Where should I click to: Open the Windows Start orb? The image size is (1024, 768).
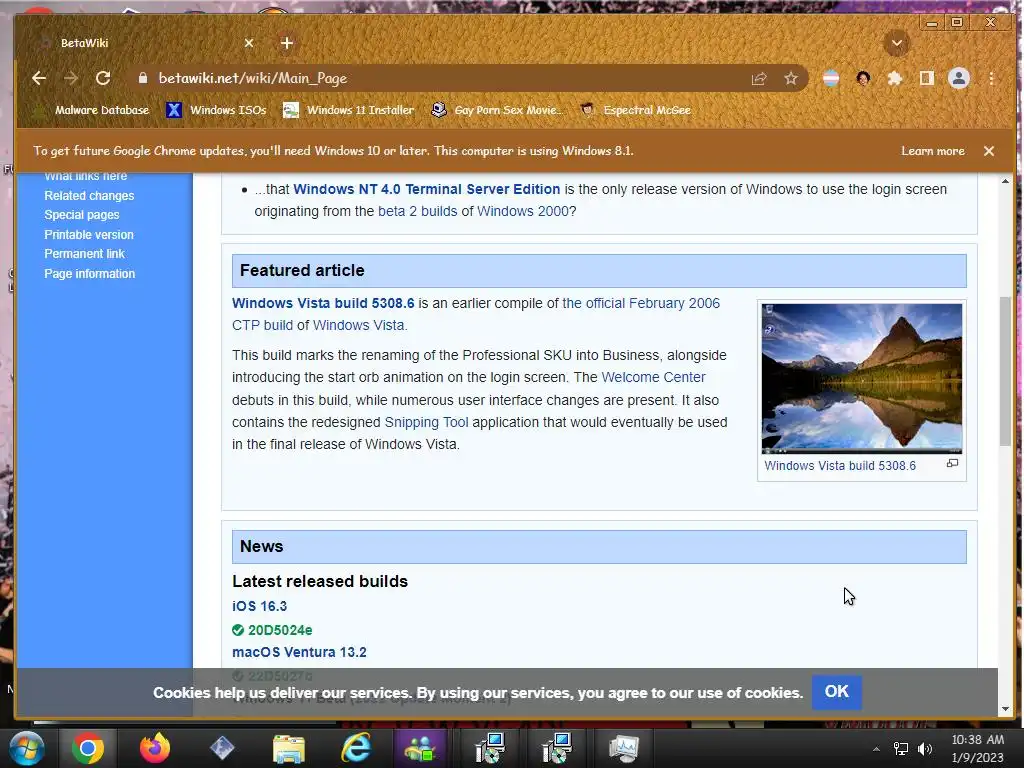[x=26, y=748]
